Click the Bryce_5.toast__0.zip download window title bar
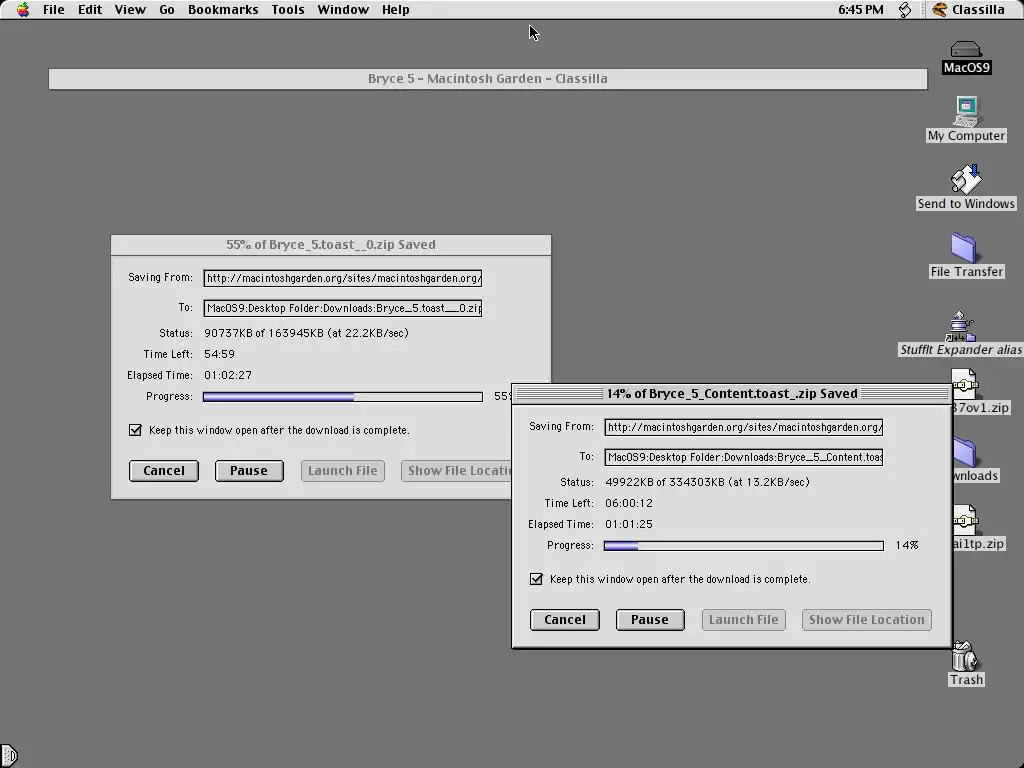The height and width of the screenshot is (768, 1024). [331, 245]
